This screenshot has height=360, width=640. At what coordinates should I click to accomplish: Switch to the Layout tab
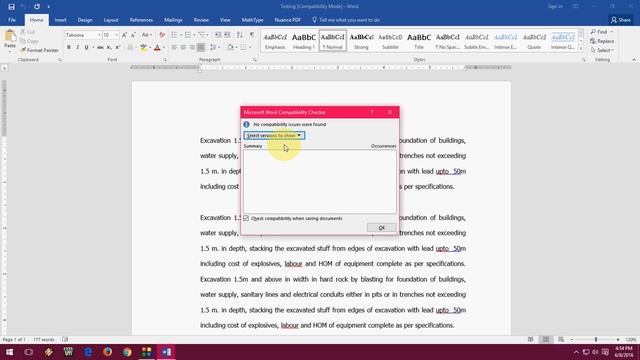[111, 20]
